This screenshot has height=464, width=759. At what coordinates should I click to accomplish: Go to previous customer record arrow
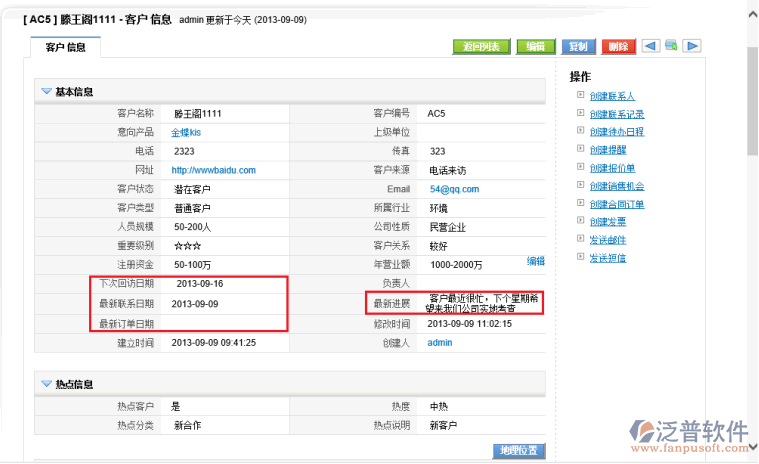[650, 46]
